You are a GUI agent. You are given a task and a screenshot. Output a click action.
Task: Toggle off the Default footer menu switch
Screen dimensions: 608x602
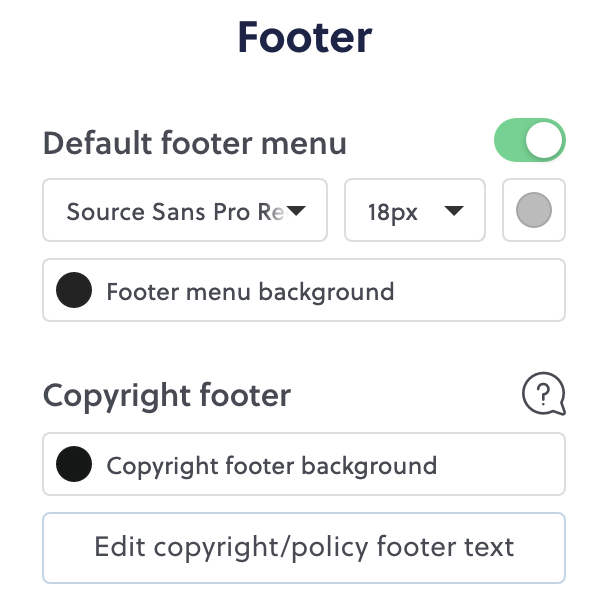[x=530, y=140]
